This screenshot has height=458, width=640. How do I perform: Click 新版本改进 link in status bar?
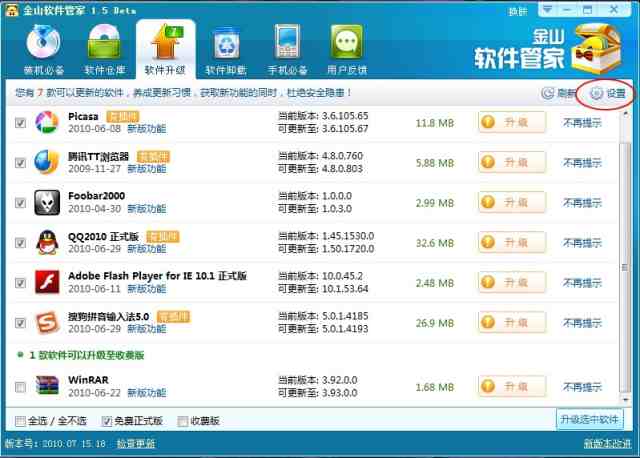click(x=607, y=443)
